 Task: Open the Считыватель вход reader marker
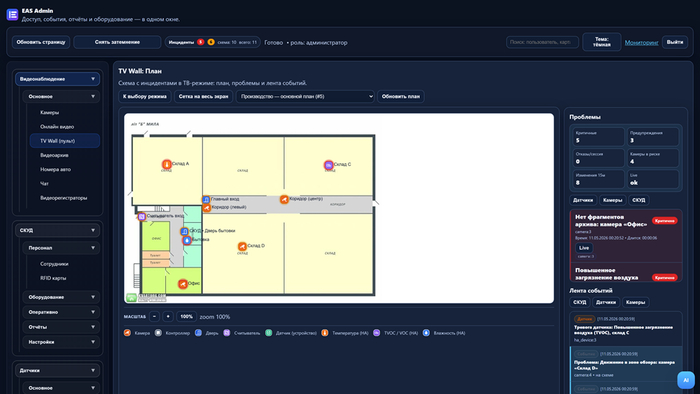click(142, 216)
